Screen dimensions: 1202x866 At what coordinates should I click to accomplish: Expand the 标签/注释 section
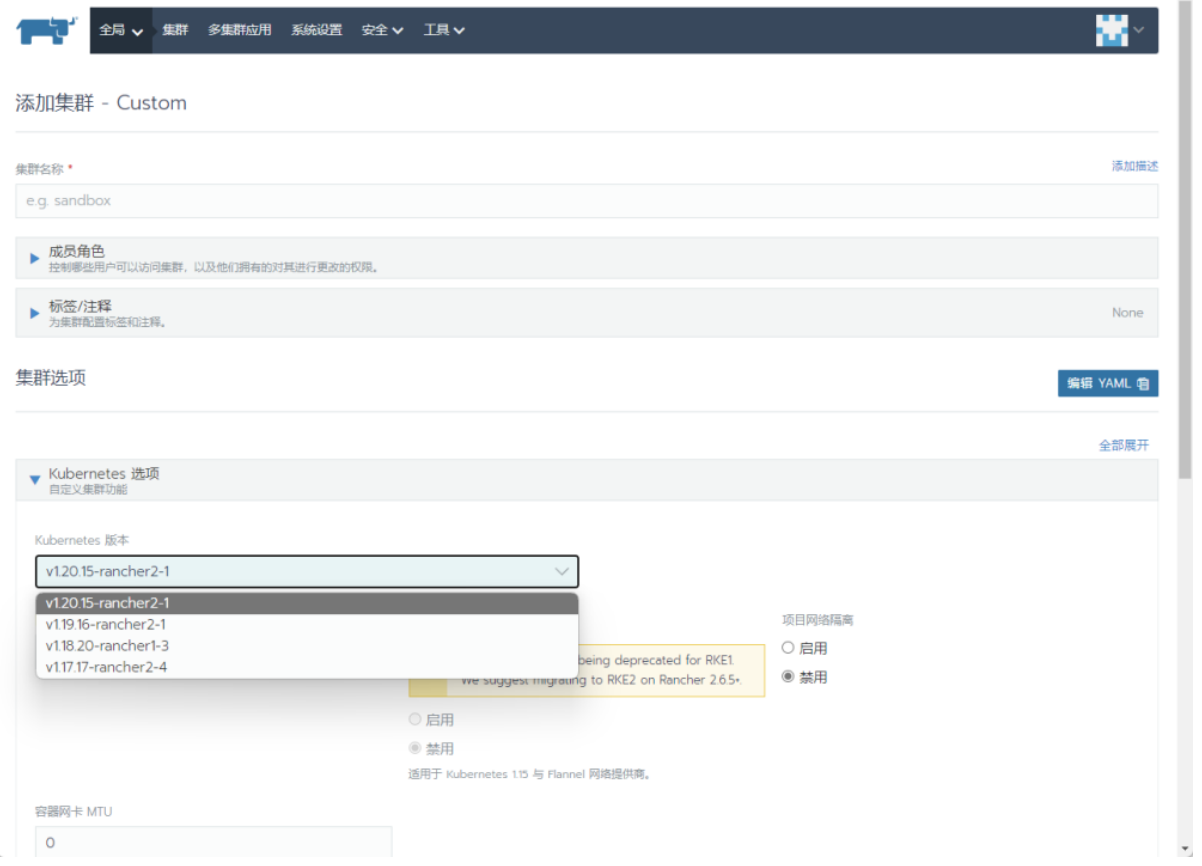(36, 313)
